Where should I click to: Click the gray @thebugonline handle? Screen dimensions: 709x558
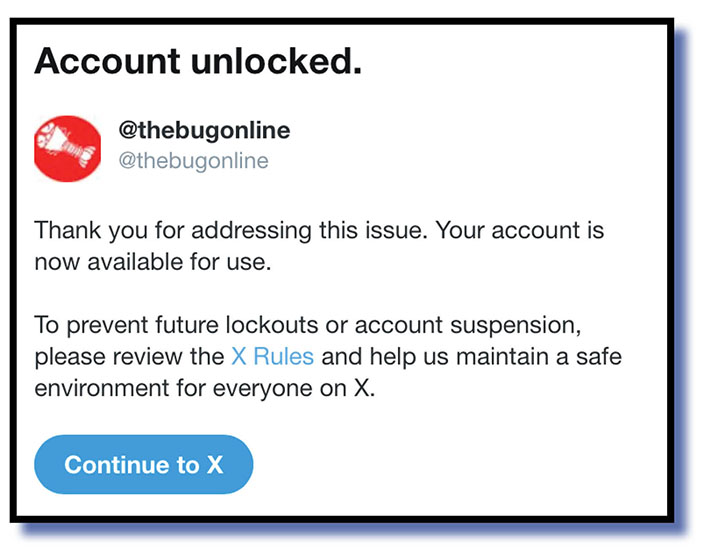click(x=193, y=160)
